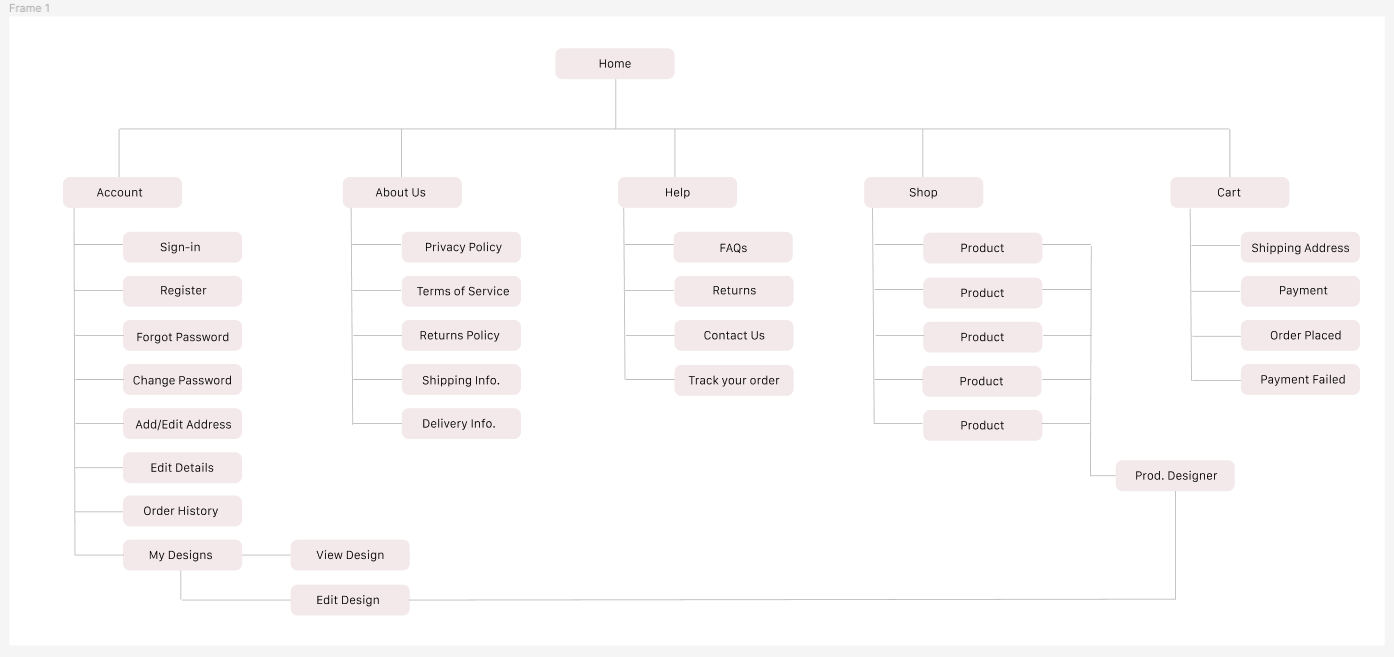Click the Account node in the sitemap
The width and height of the screenshot is (1394, 657).
pos(122,193)
